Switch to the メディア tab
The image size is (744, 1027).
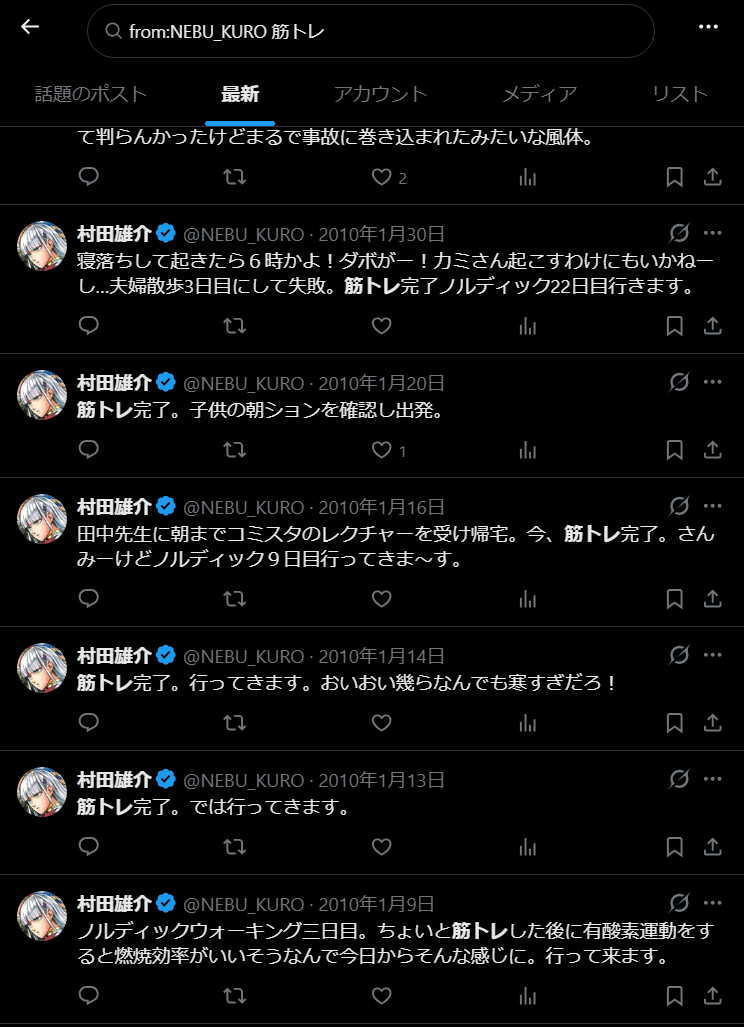(x=540, y=94)
